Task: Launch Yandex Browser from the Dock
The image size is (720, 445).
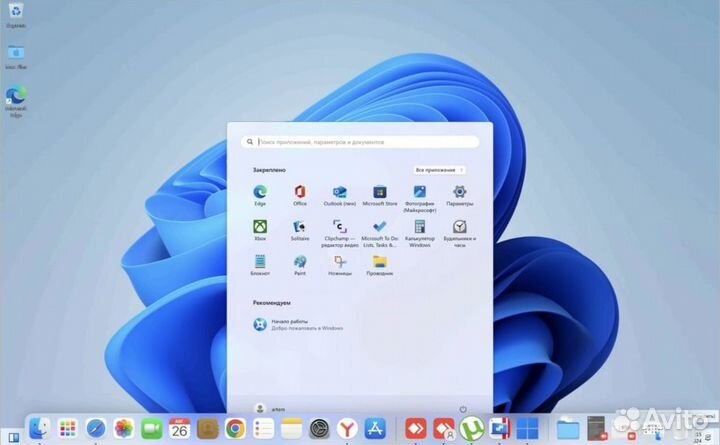Action: 347,429
